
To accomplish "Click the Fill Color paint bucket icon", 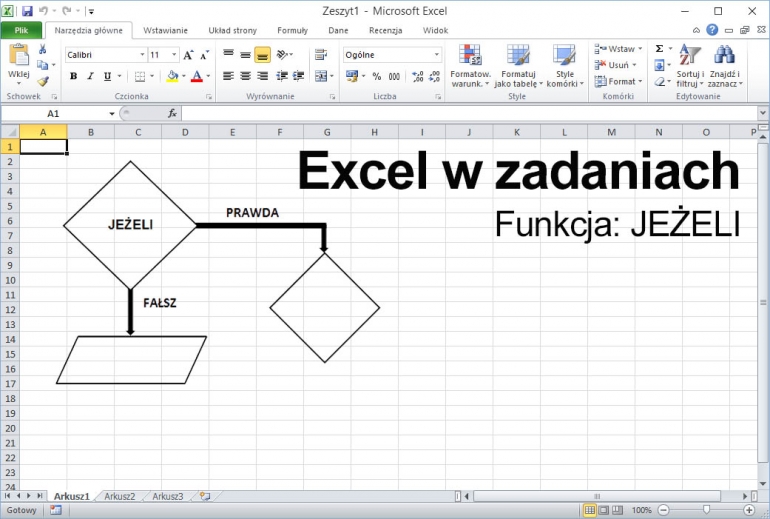I will point(172,76).
